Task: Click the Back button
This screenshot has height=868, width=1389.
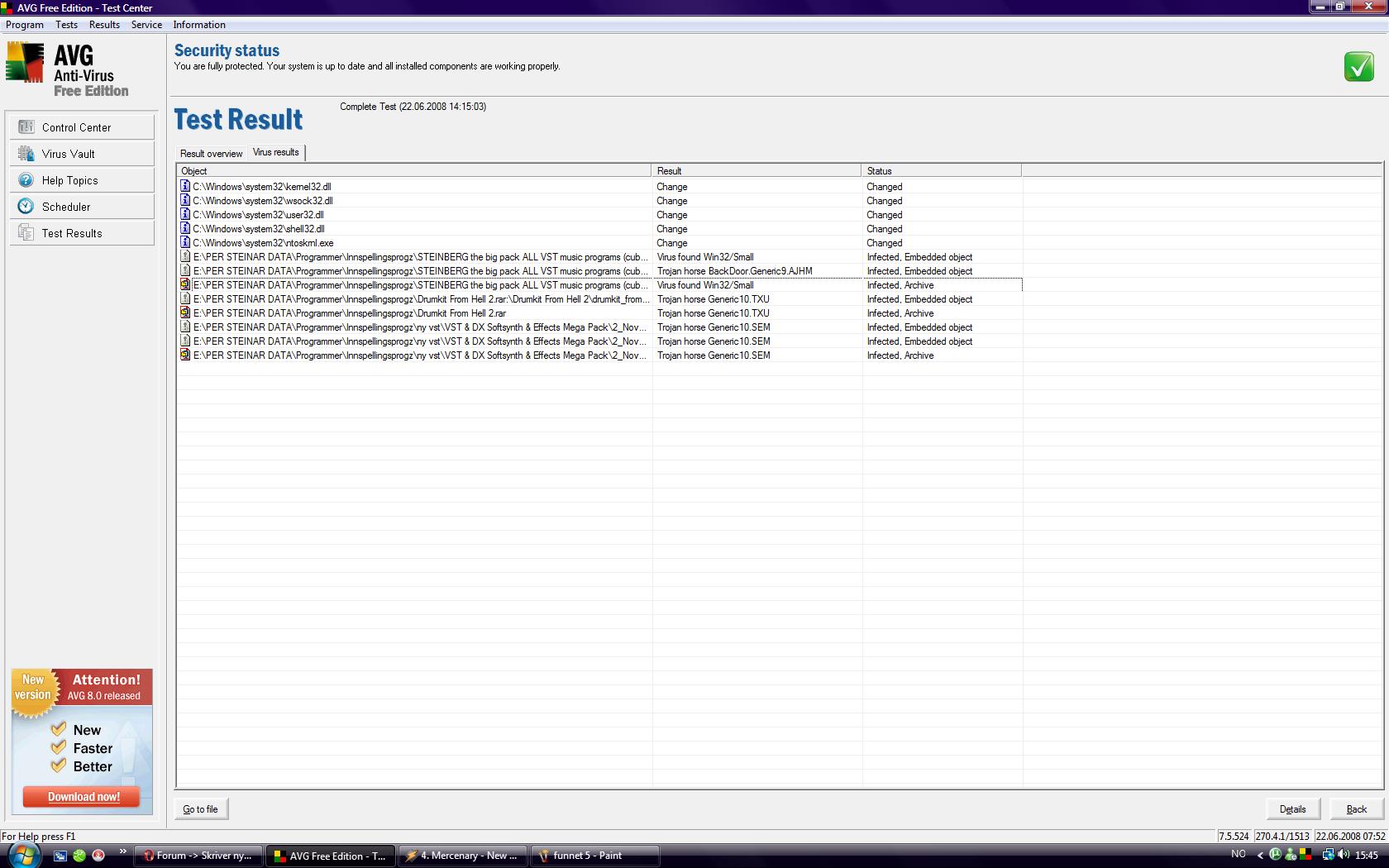Action: click(1357, 809)
